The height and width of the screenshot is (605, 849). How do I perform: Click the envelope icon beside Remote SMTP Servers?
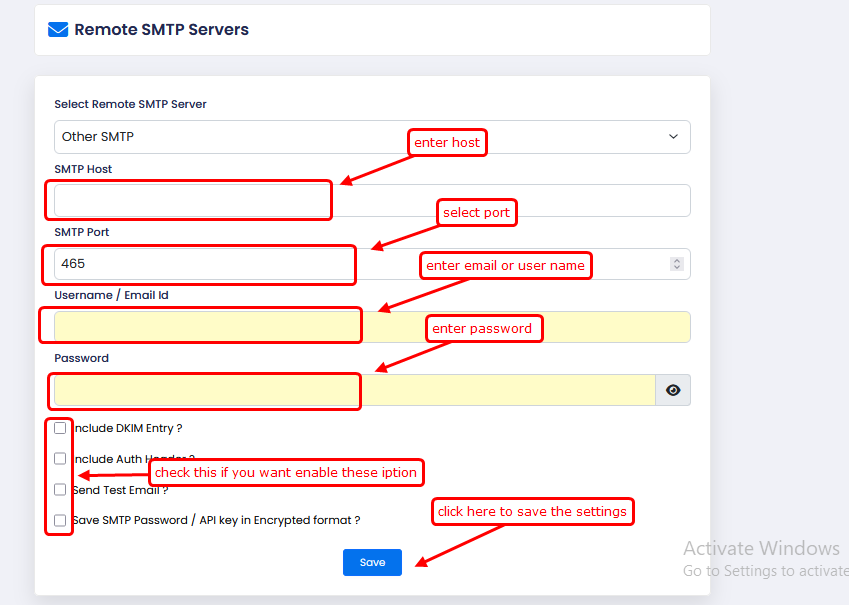coord(58,30)
